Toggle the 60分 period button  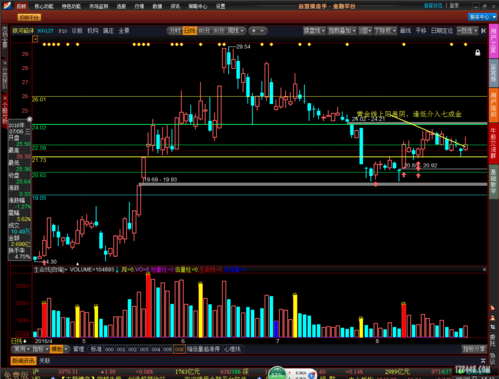pyautogui.click(x=204, y=31)
